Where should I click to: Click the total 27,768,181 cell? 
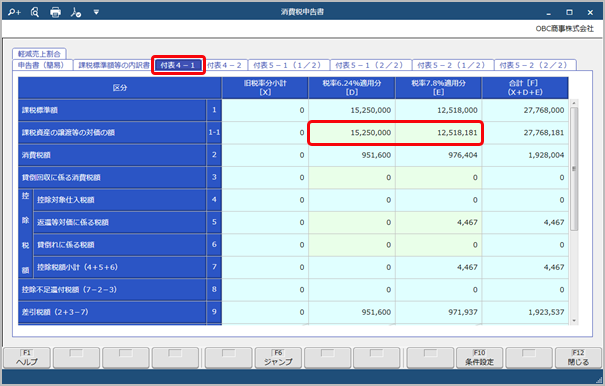[525, 133]
